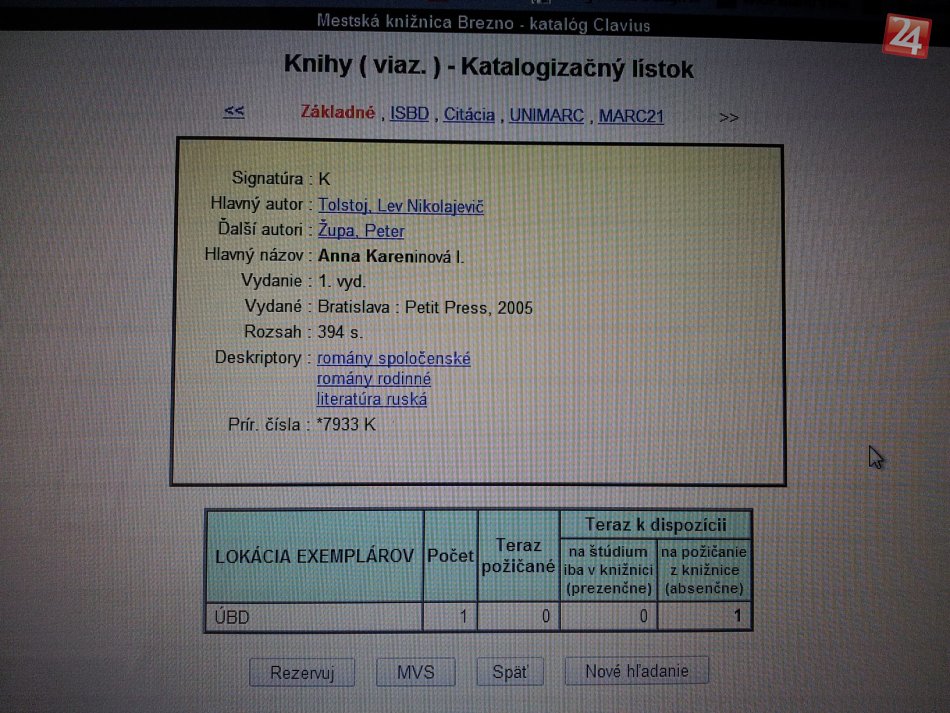Show the MARC21 record view
This screenshot has width=950, height=713.
[631, 117]
